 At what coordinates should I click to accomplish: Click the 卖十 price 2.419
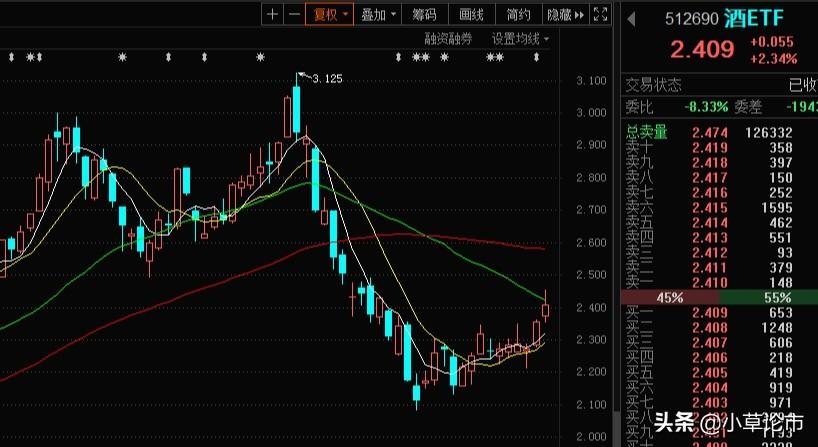tap(710, 148)
